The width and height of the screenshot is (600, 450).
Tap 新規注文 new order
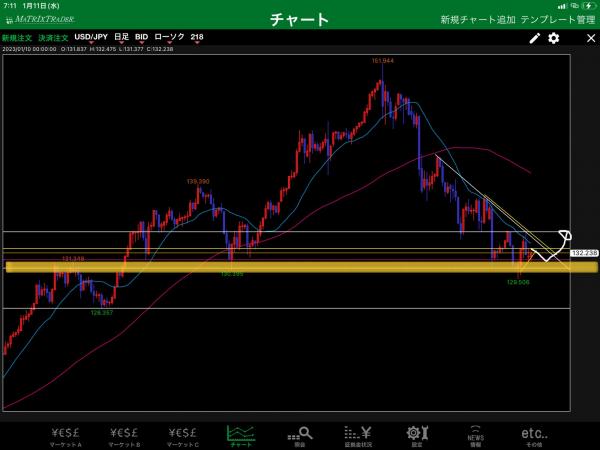[x=17, y=38]
